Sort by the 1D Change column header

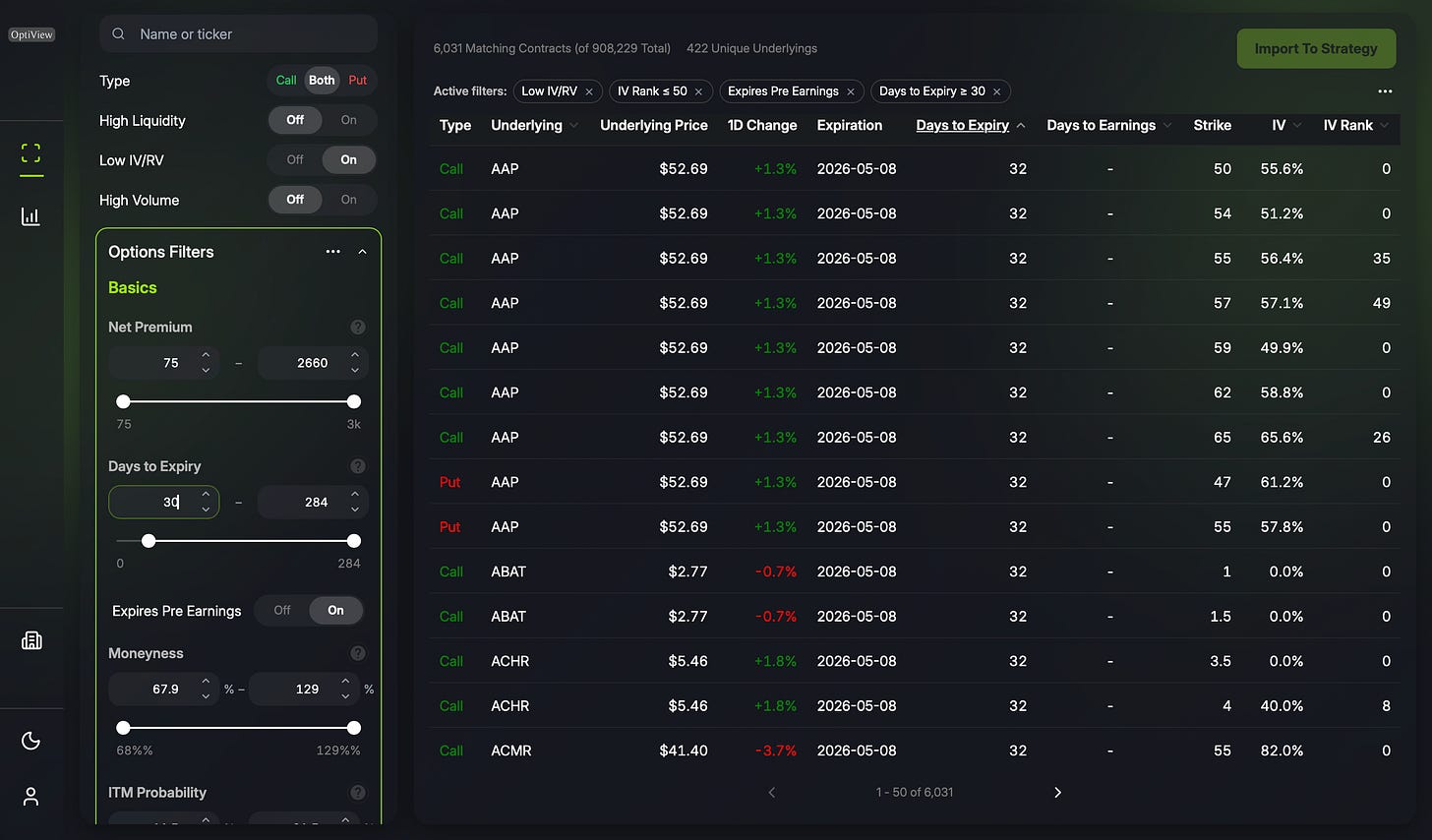pos(762,126)
